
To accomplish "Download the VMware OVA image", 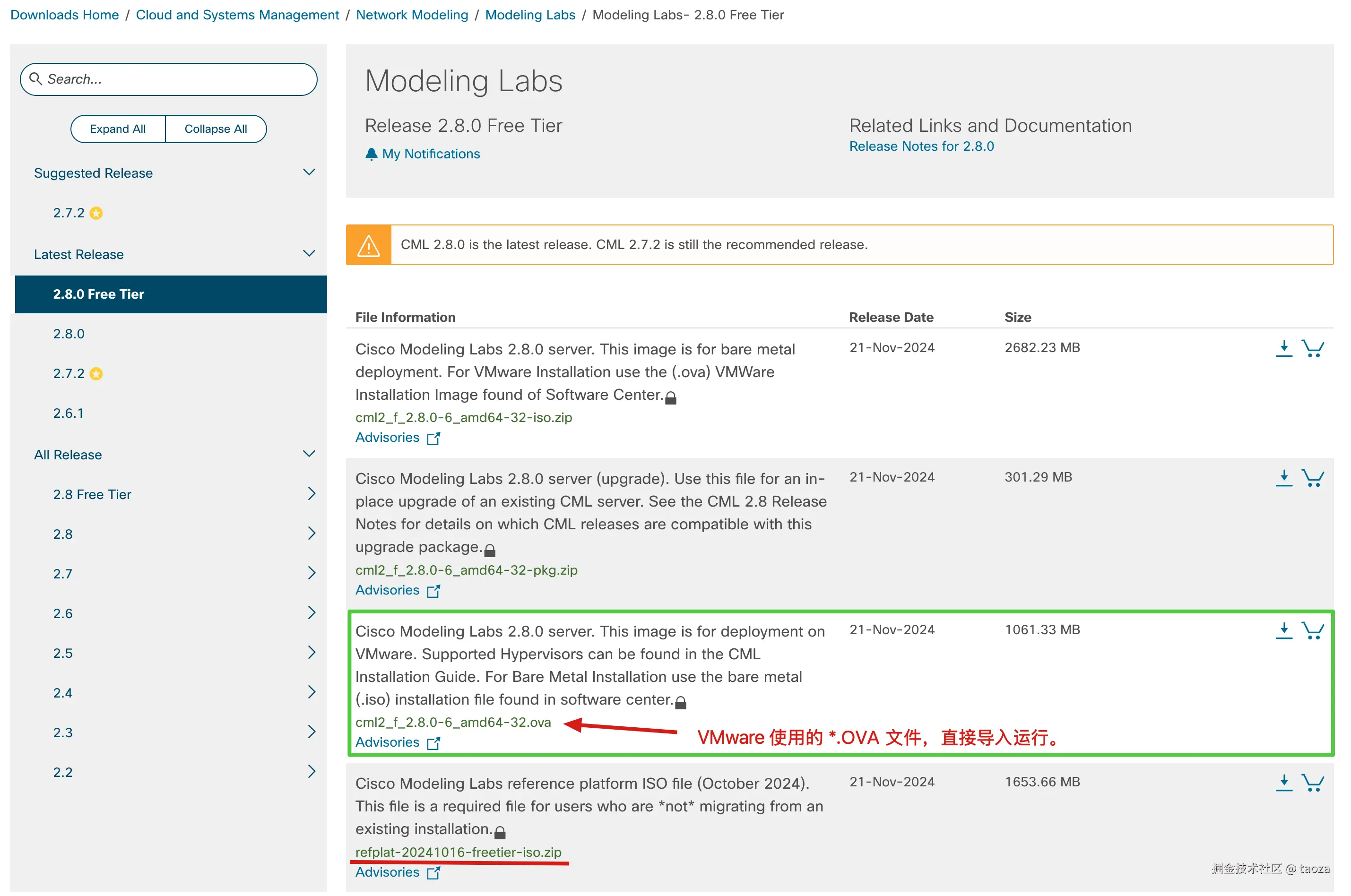I will [1283, 630].
